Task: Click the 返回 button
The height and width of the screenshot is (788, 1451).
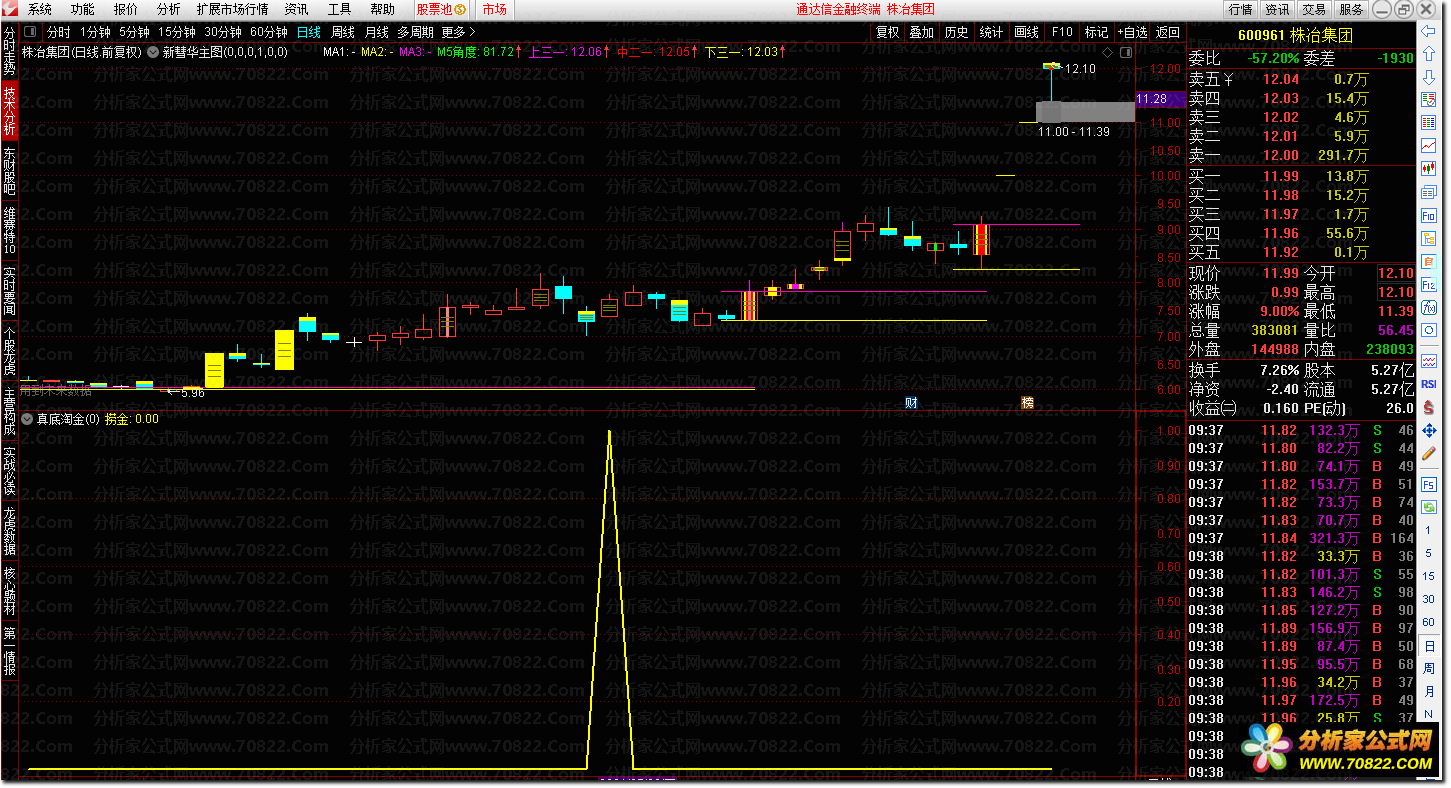Action: [x=1167, y=32]
